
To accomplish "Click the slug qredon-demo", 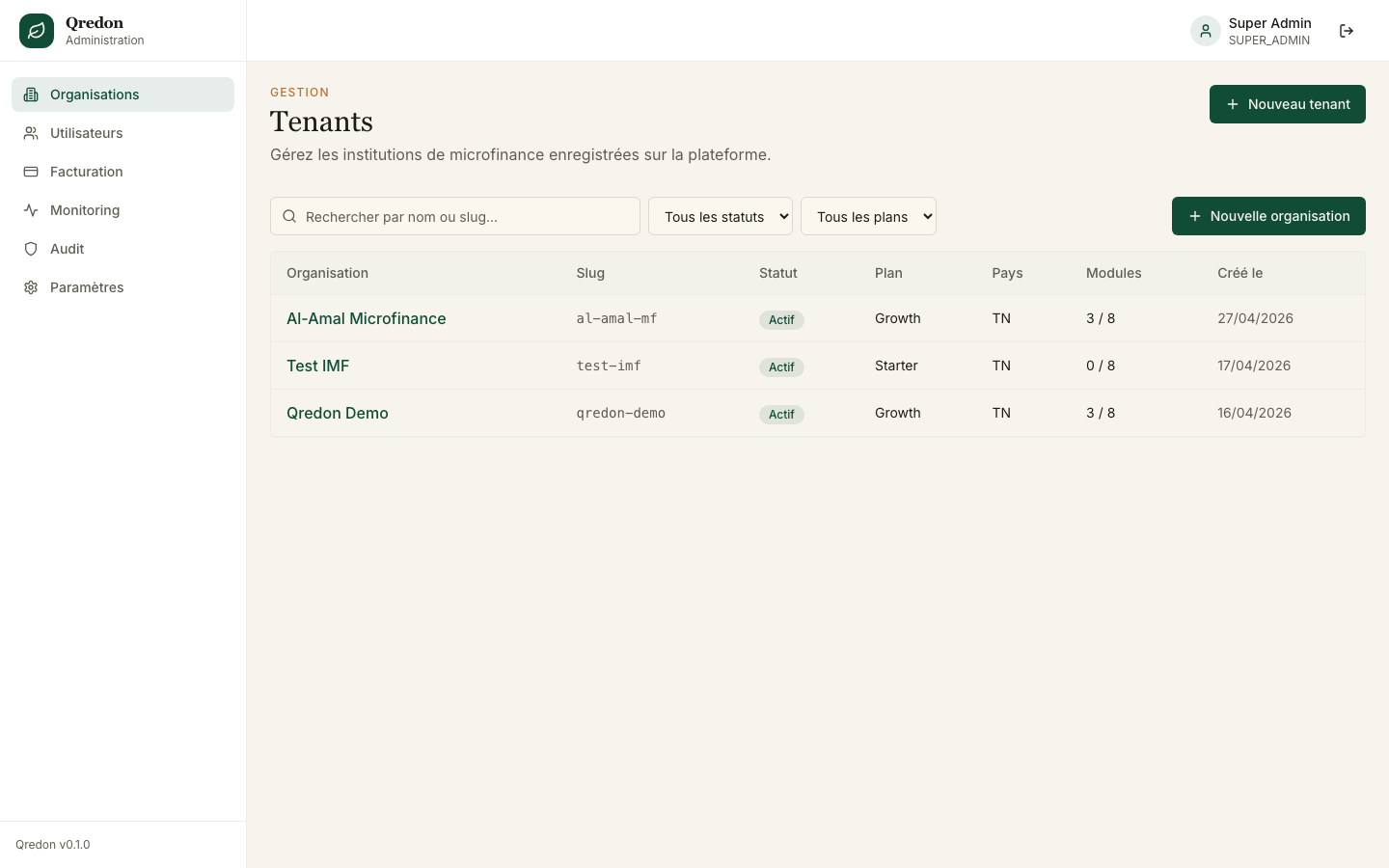I will coord(621,413).
